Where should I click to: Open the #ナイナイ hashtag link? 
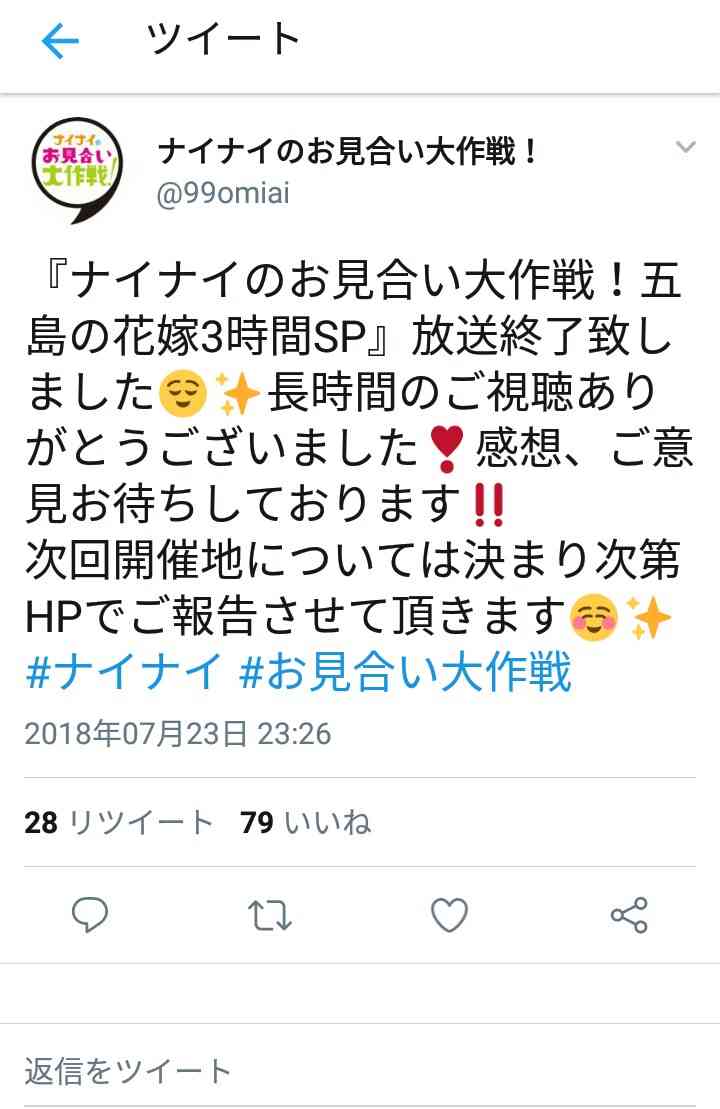pyautogui.click(x=124, y=673)
